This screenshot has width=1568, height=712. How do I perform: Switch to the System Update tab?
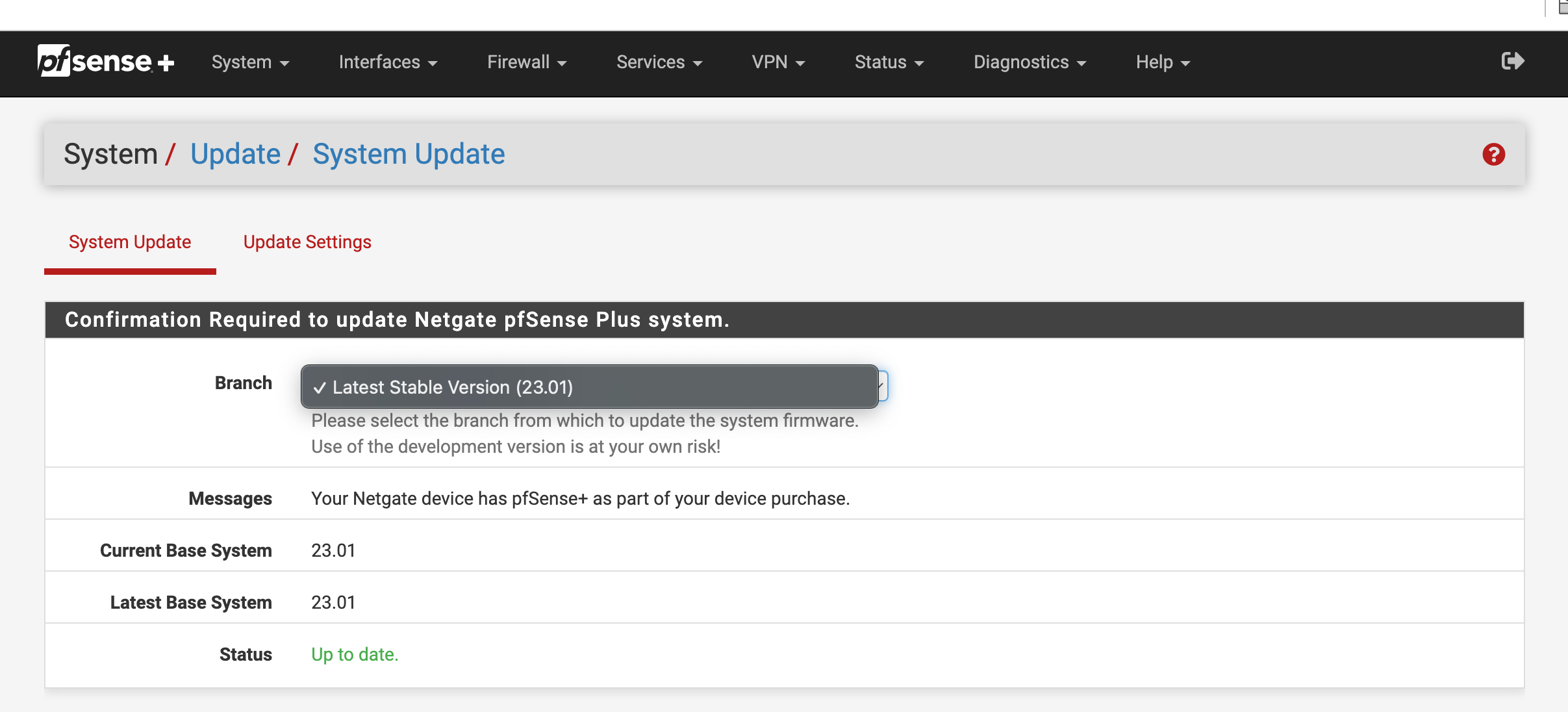(x=130, y=242)
